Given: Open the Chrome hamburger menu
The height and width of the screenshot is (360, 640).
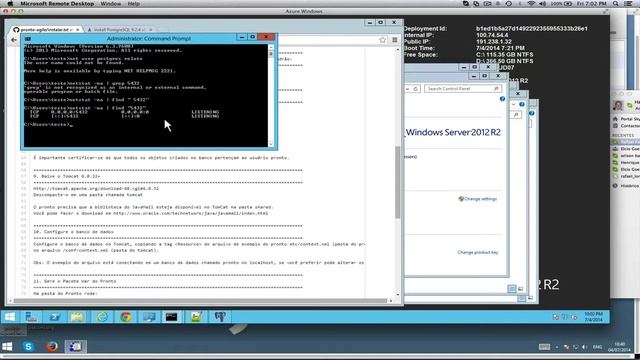Looking at the screenshot, I should coord(395,40).
